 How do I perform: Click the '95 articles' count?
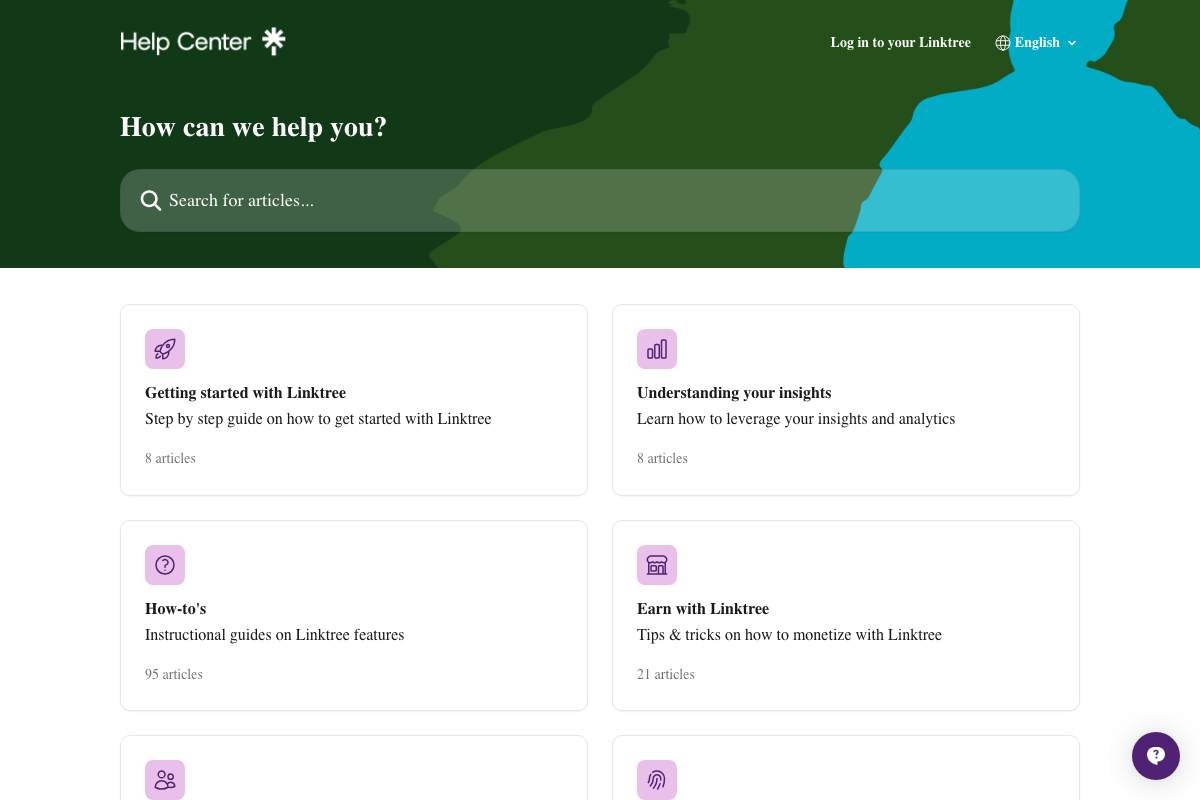pos(174,675)
